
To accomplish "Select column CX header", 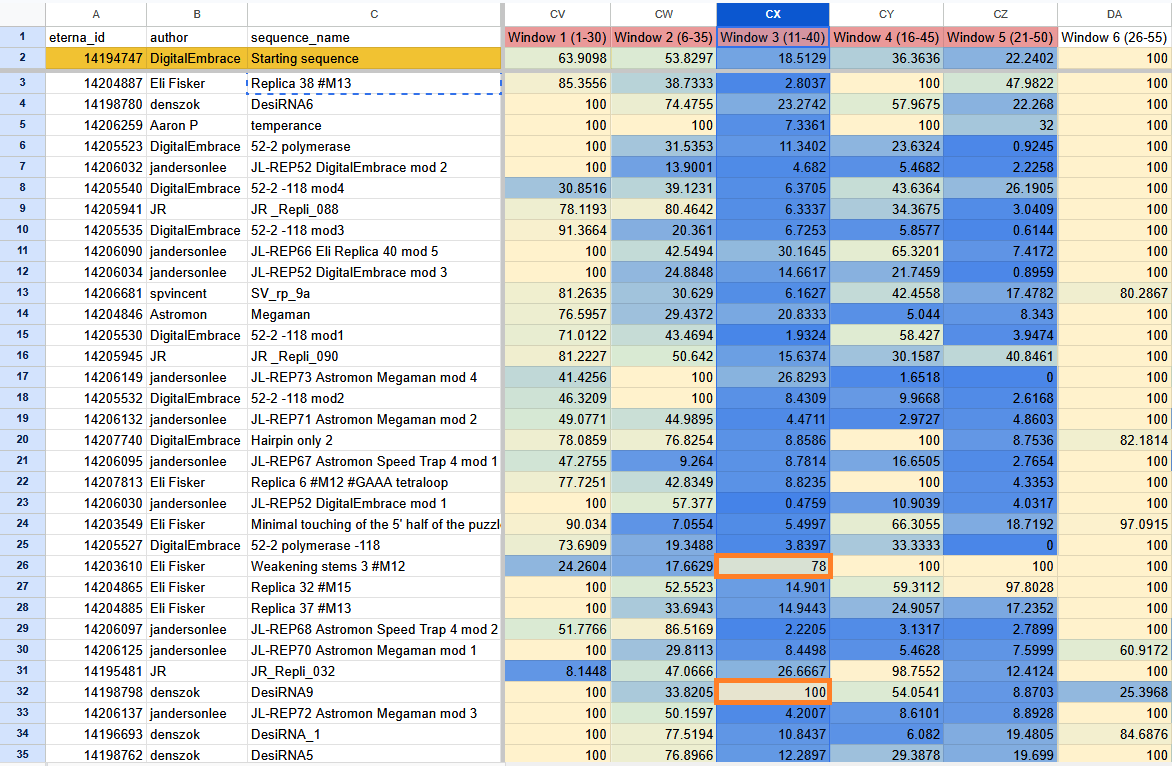I will coord(773,14).
